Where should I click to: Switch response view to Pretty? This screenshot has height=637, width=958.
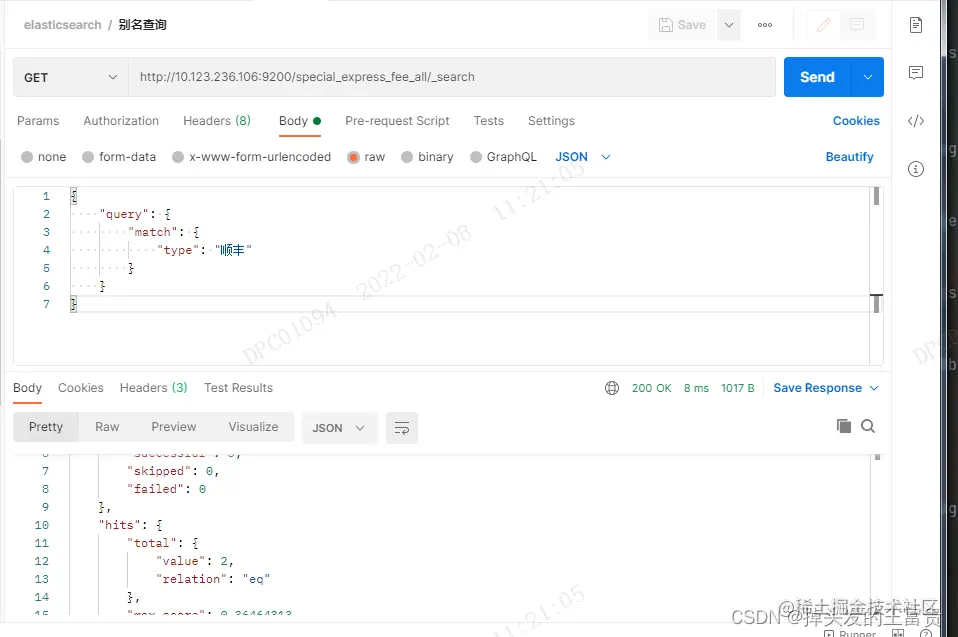click(46, 427)
